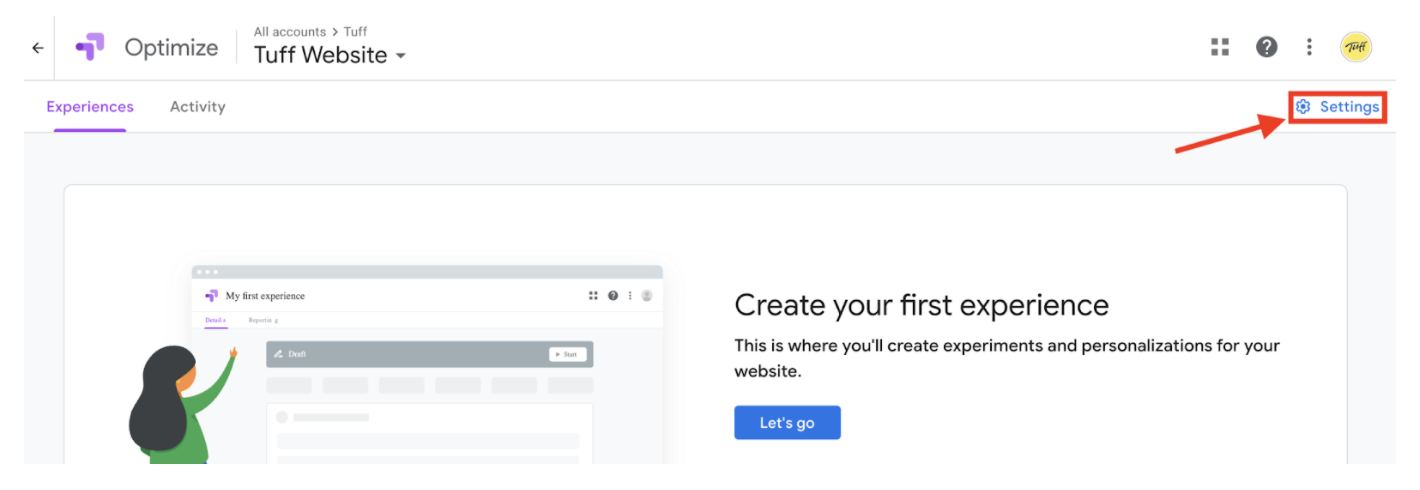
Task: Switch to the Experiences tab
Action: [90, 107]
